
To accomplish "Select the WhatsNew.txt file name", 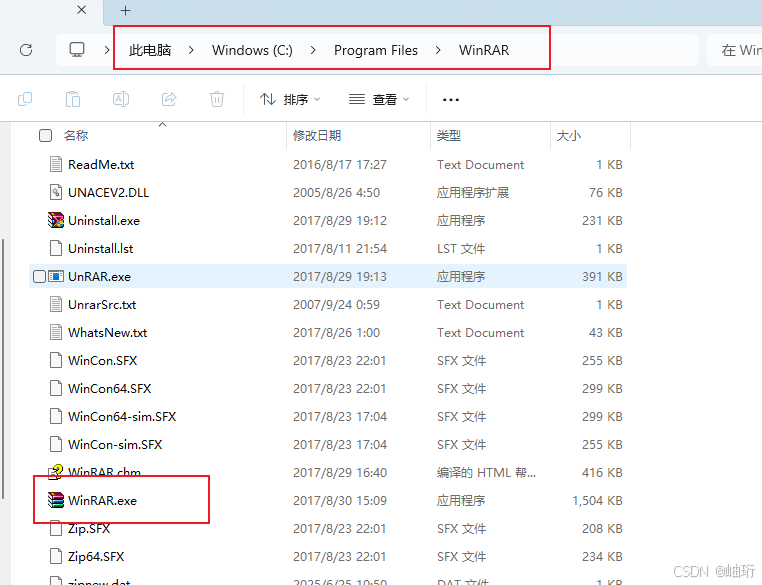I will [x=107, y=333].
